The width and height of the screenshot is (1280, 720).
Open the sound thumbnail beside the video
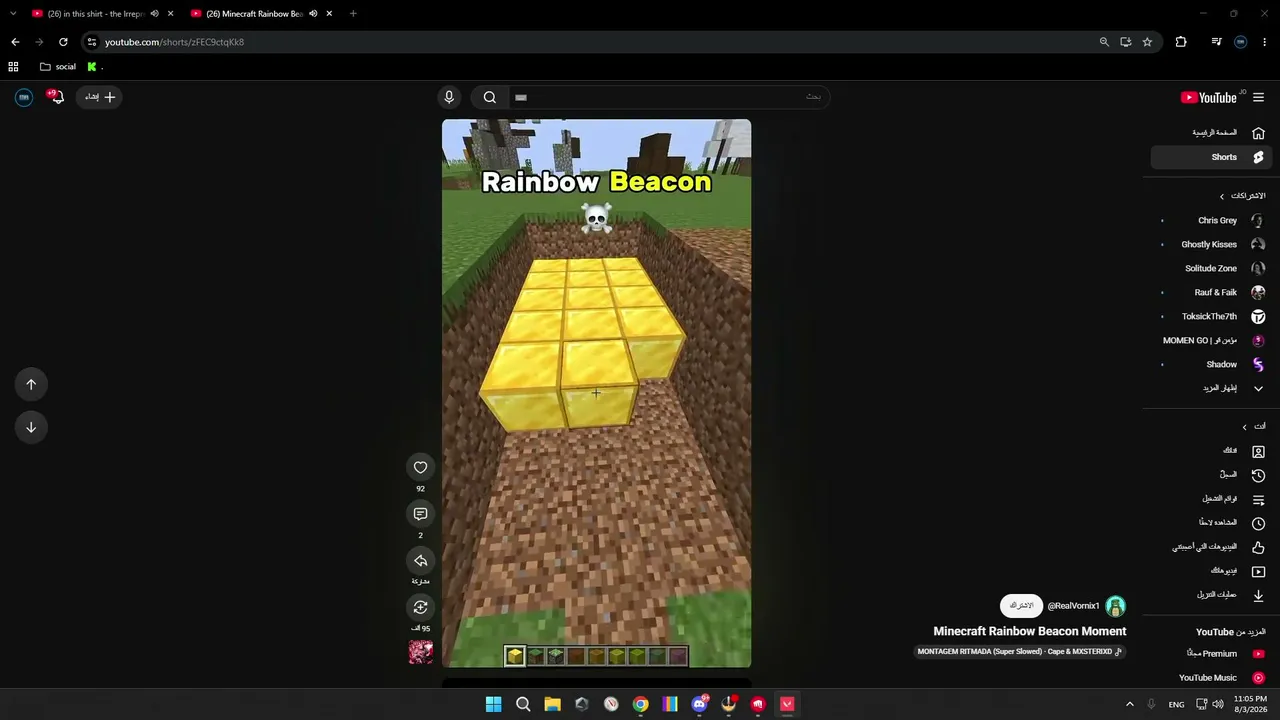pyautogui.click(x=420, y=652)
